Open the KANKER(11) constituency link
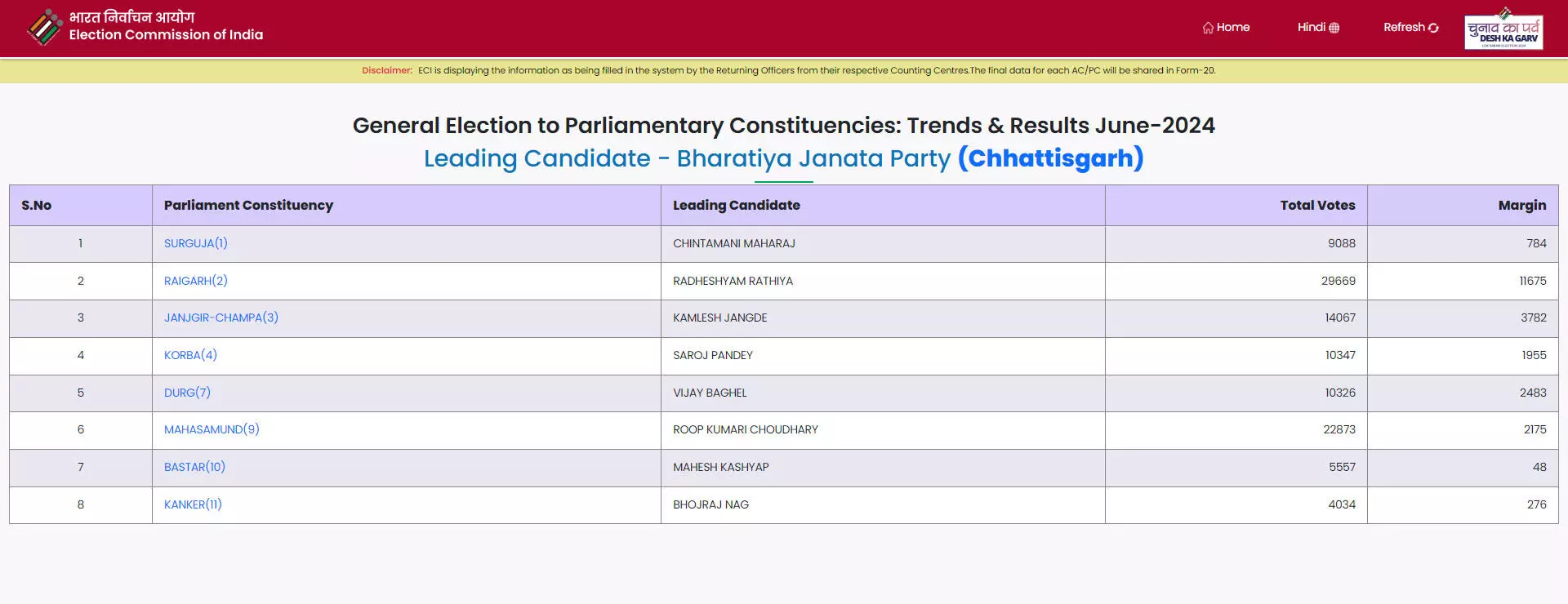The height and width of the screenshot is (604, 1568). [193, 504]
